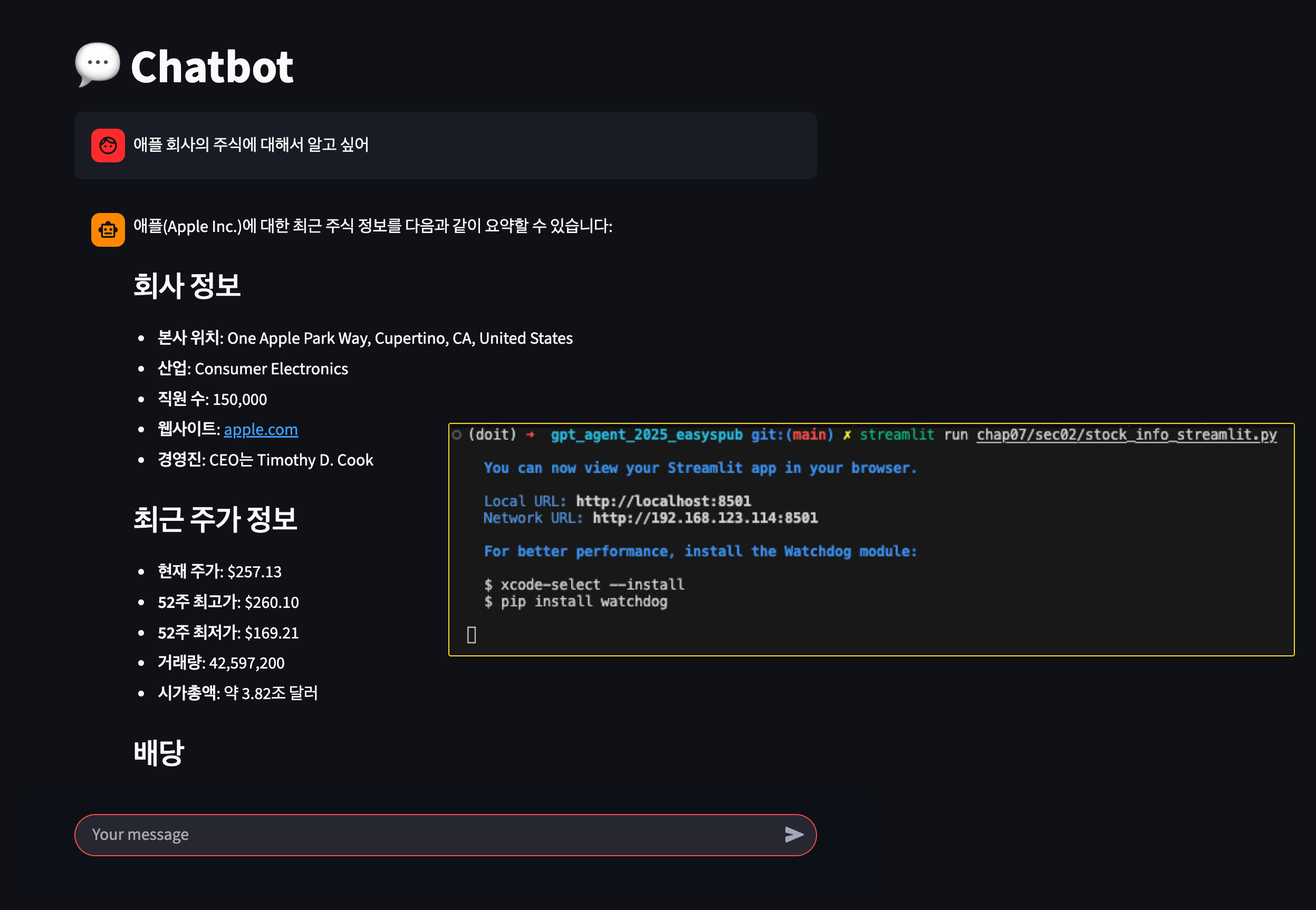Click the yellow x git status marker
Image resolution: width=1316 pixels, height=910 pixels.
pos(847,435)
